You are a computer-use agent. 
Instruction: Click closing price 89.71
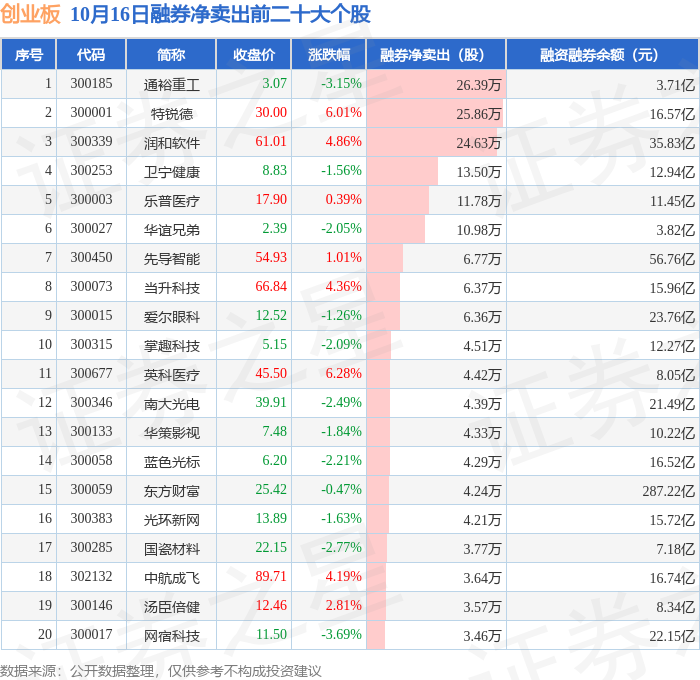[271, 576]
